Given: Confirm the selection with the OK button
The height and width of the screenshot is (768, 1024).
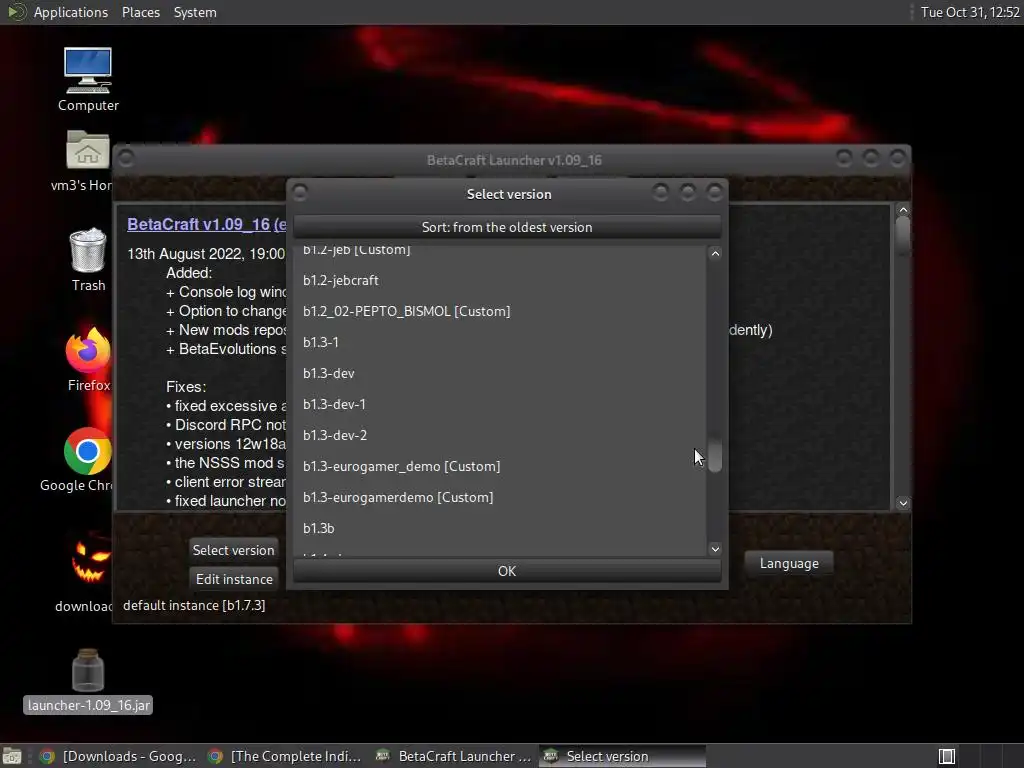Looking at the screenshot, I should point(507,571).
